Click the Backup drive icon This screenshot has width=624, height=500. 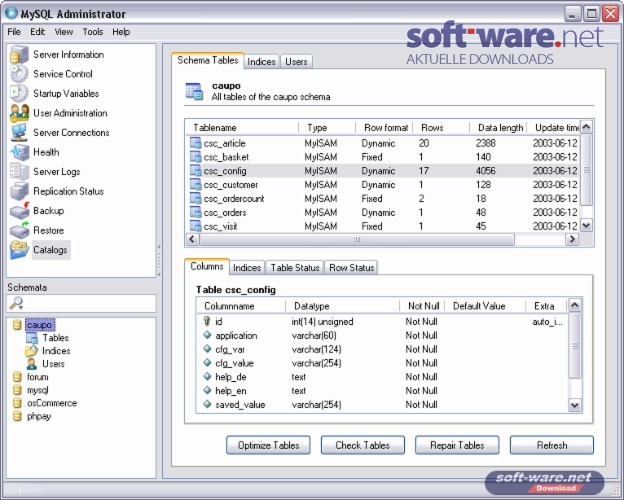[19, 211]
